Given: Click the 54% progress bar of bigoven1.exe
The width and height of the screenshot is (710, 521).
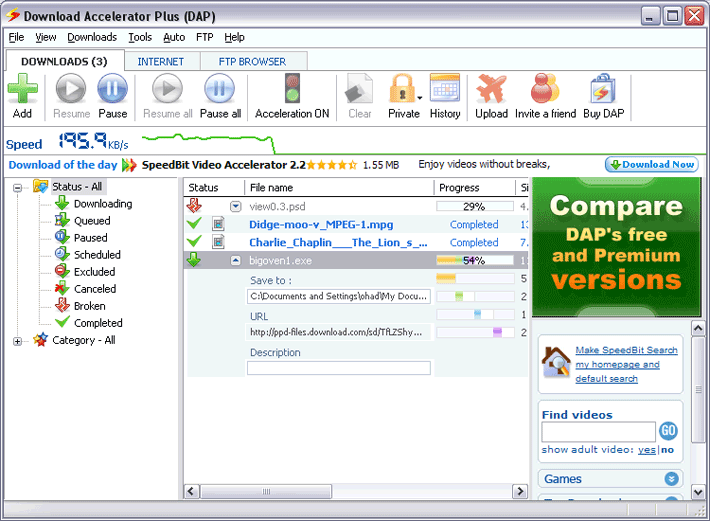Looking at the screenshot, I should coord(475,260).
